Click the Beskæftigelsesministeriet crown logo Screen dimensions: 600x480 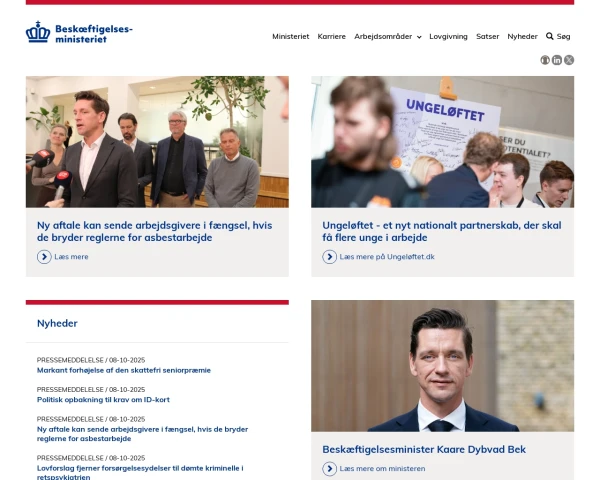pos(38,32)
